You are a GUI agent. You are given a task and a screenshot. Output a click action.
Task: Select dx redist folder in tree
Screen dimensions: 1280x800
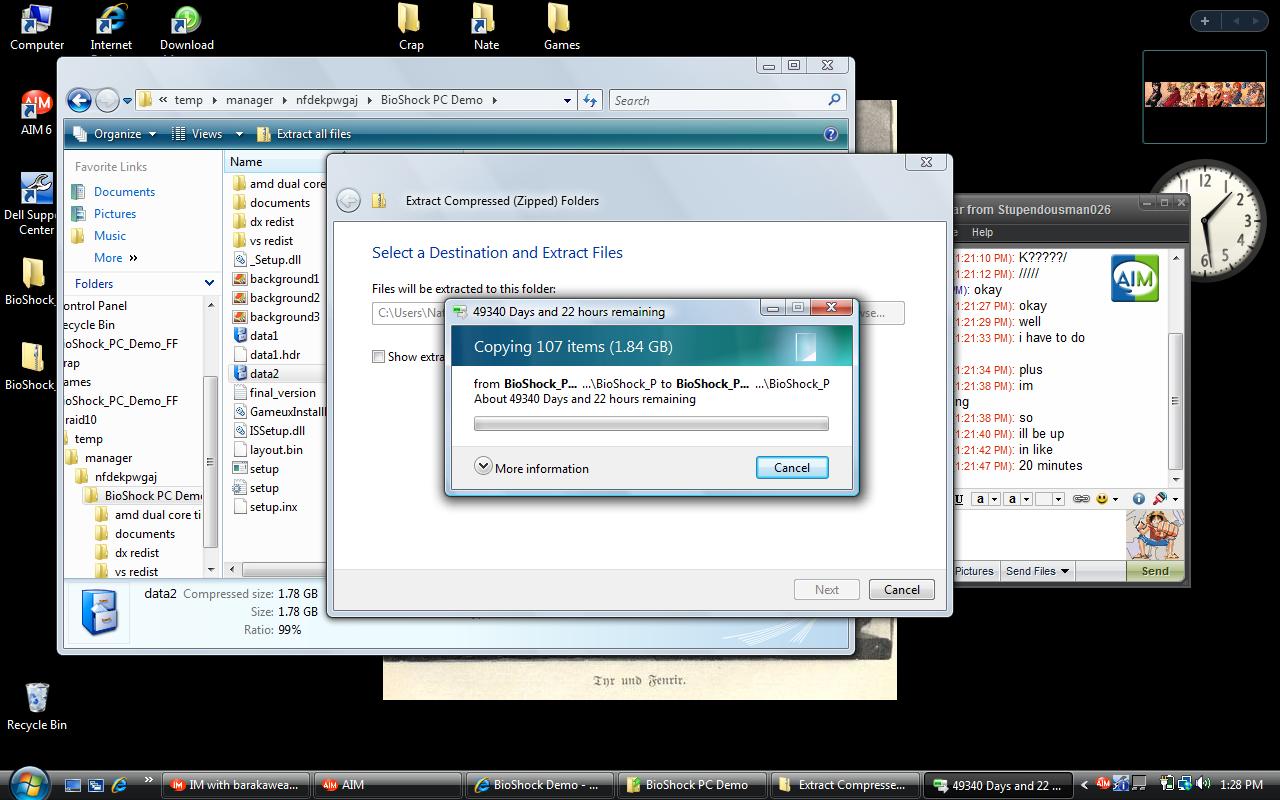[x=137, y=552]
